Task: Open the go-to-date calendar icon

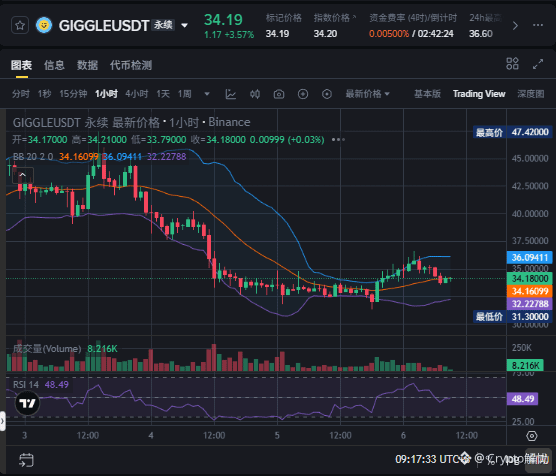Action: (26, 460)
